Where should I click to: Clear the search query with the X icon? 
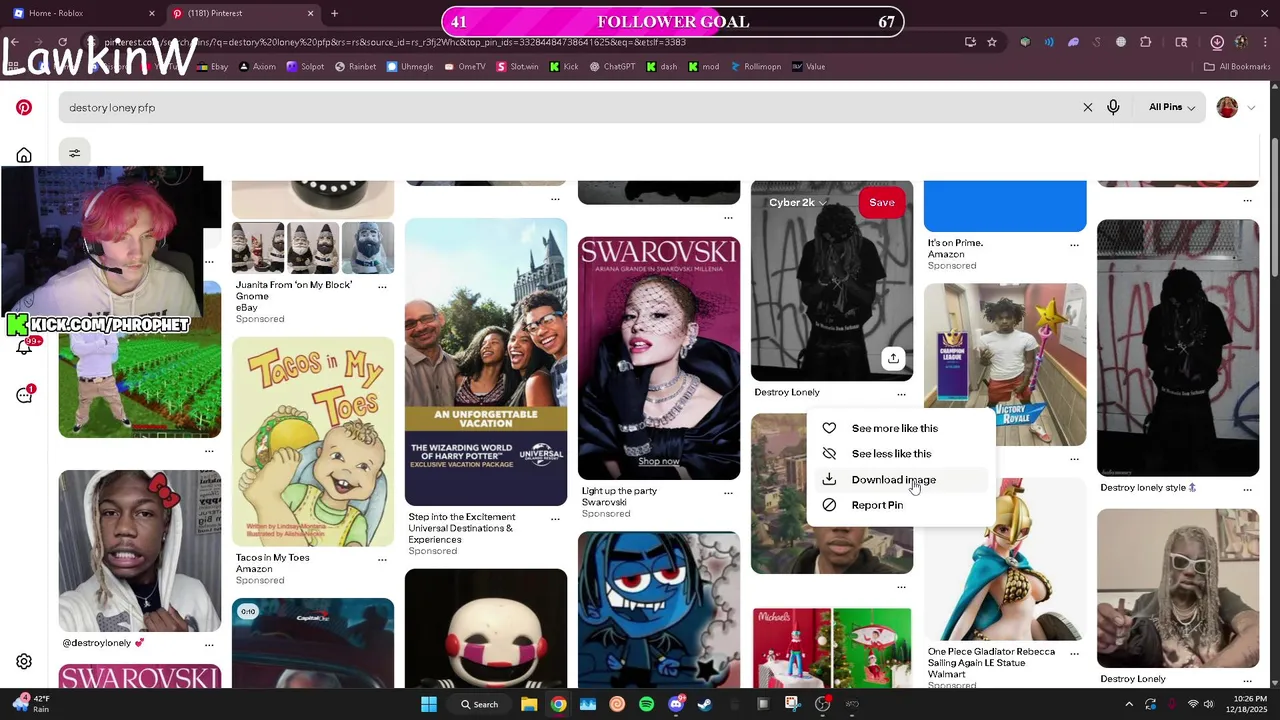tap(1088, 107)
